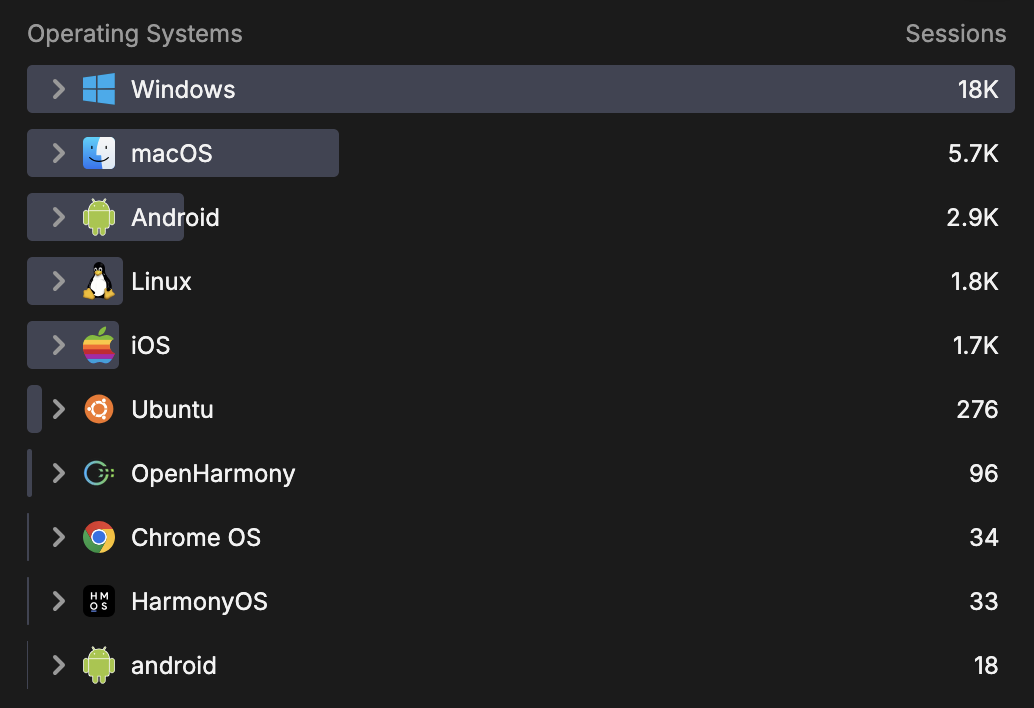Click the Sessions column header
The height and width of the screenshot is (708, 1034).
tap(955, 33)
